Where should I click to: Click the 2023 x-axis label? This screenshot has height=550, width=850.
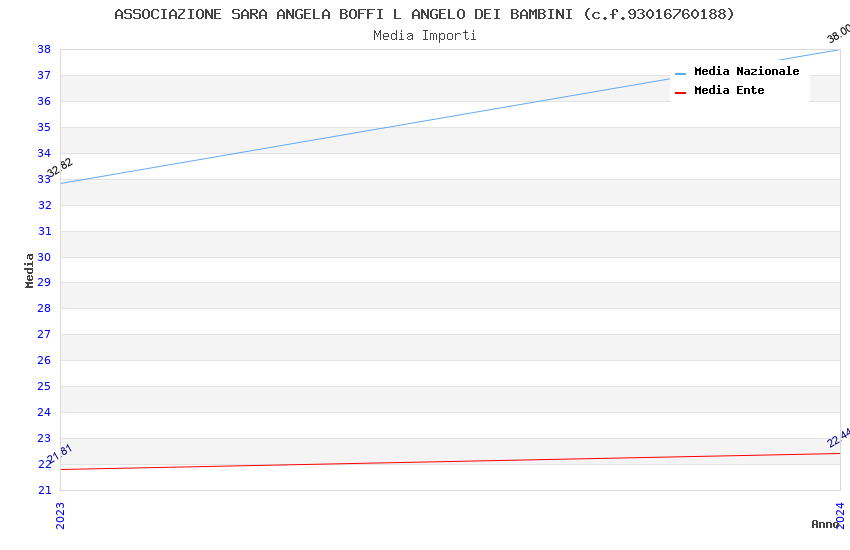pos(60,515)
